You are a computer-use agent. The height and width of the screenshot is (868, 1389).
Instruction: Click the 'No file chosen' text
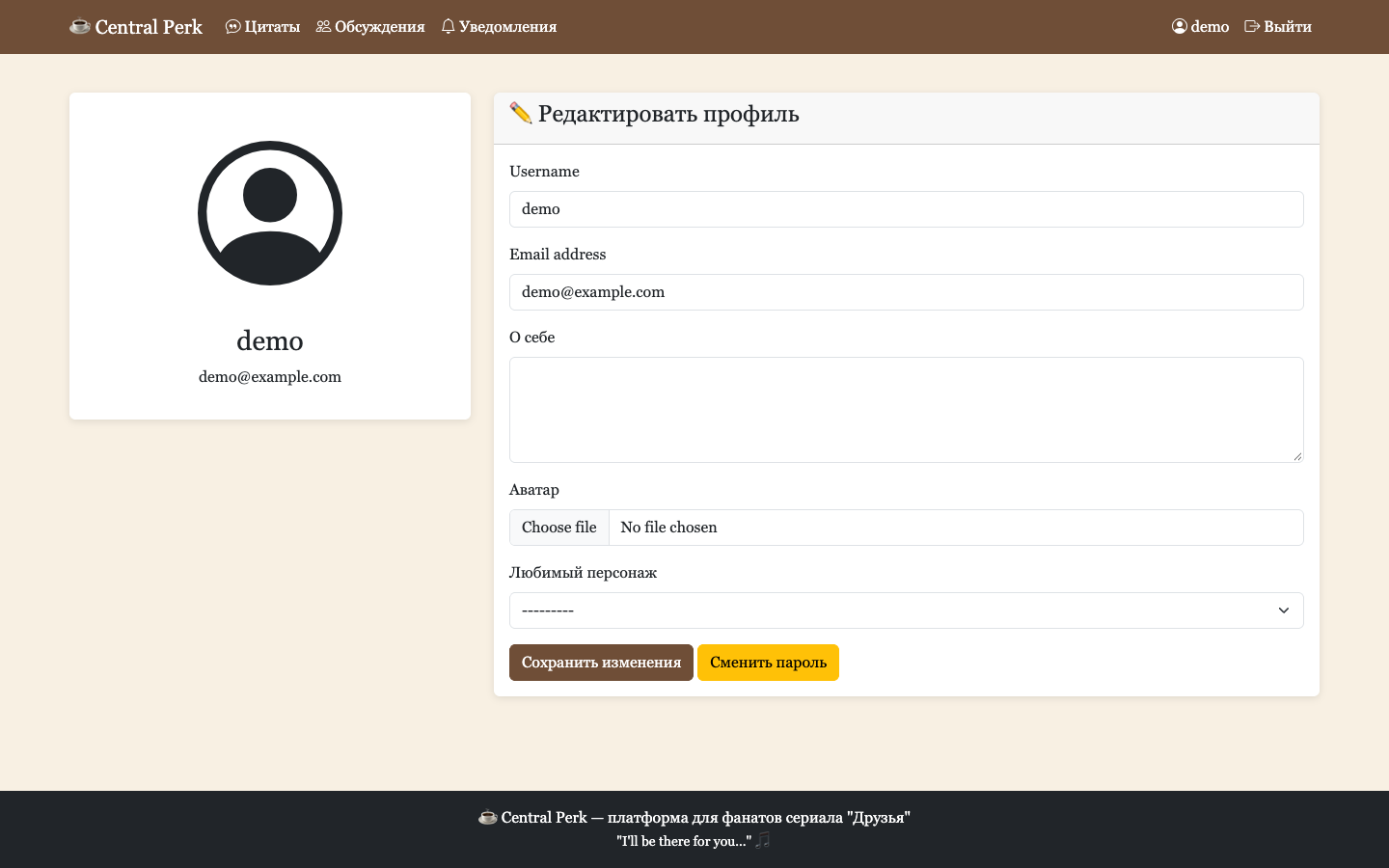coord(668,528)
